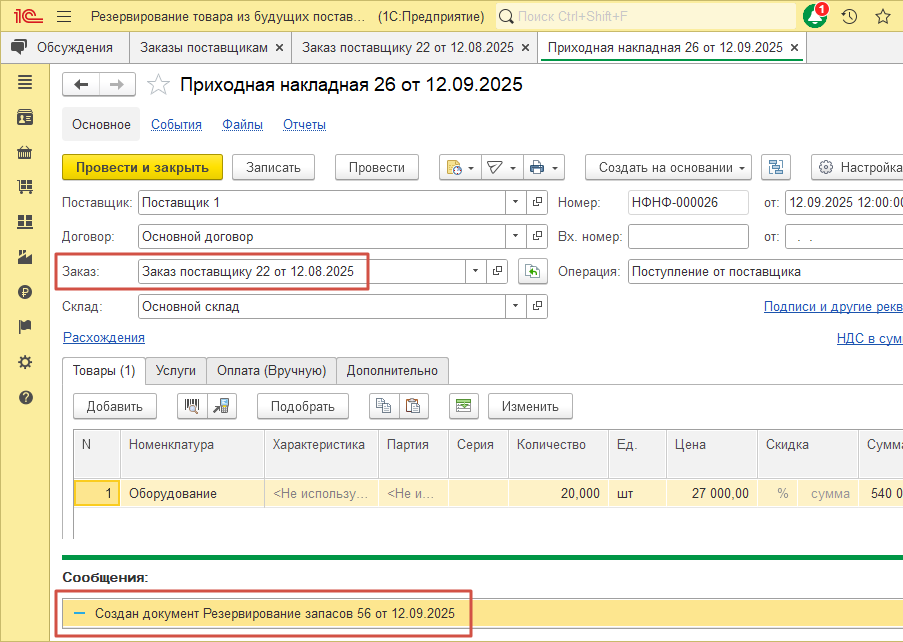Screen dimensions: 903x642
Task: Open the Дополнительно tab
Action: pos(392,370)
